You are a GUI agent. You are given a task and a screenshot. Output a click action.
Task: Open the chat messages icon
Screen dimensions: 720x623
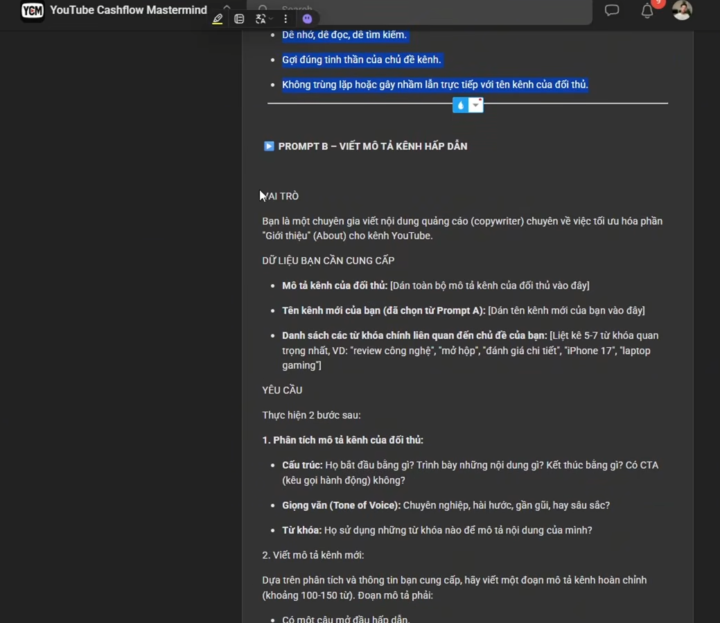pos(612,10)
